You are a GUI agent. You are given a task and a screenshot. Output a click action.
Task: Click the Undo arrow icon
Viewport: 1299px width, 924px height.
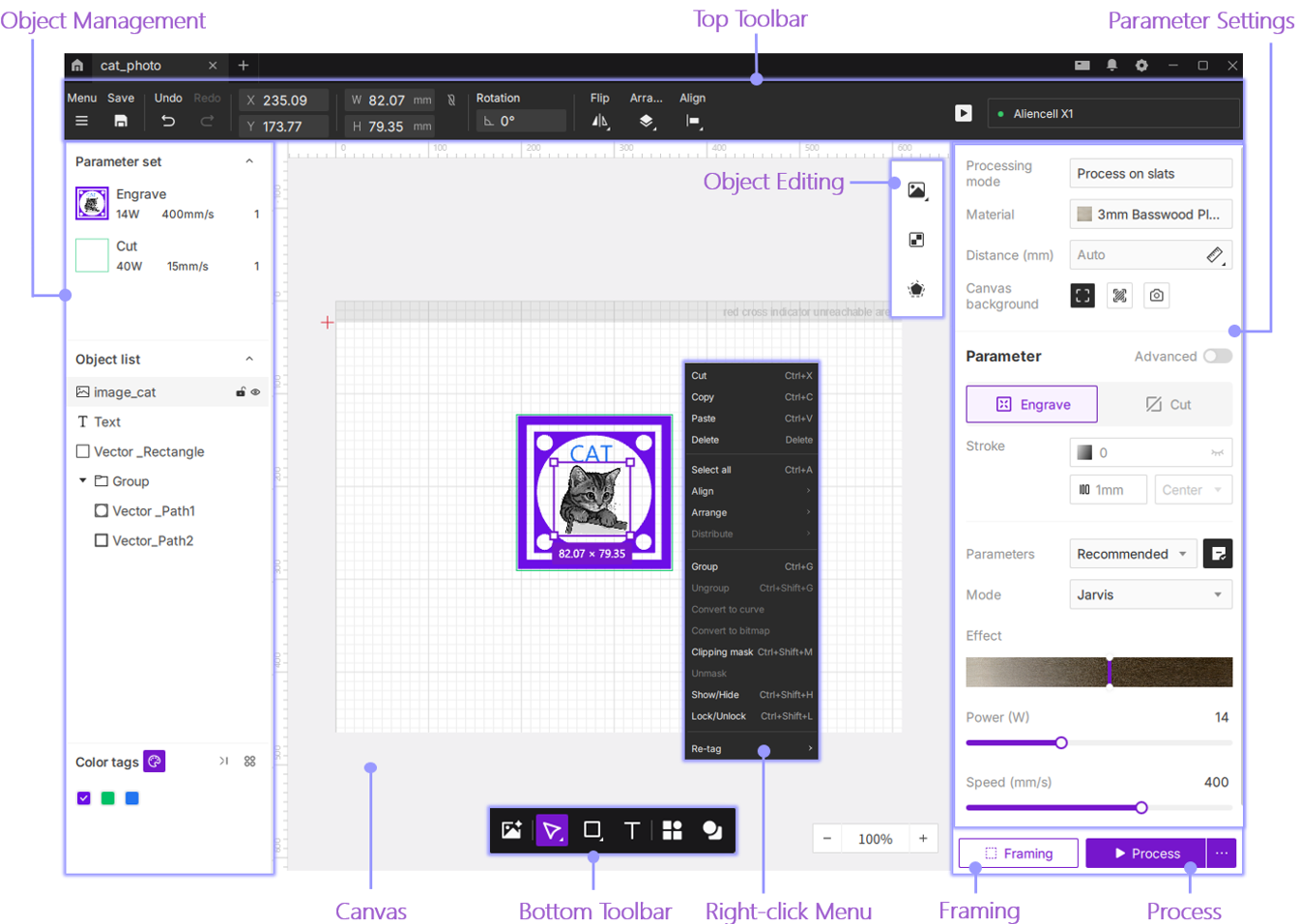point(168,121)
